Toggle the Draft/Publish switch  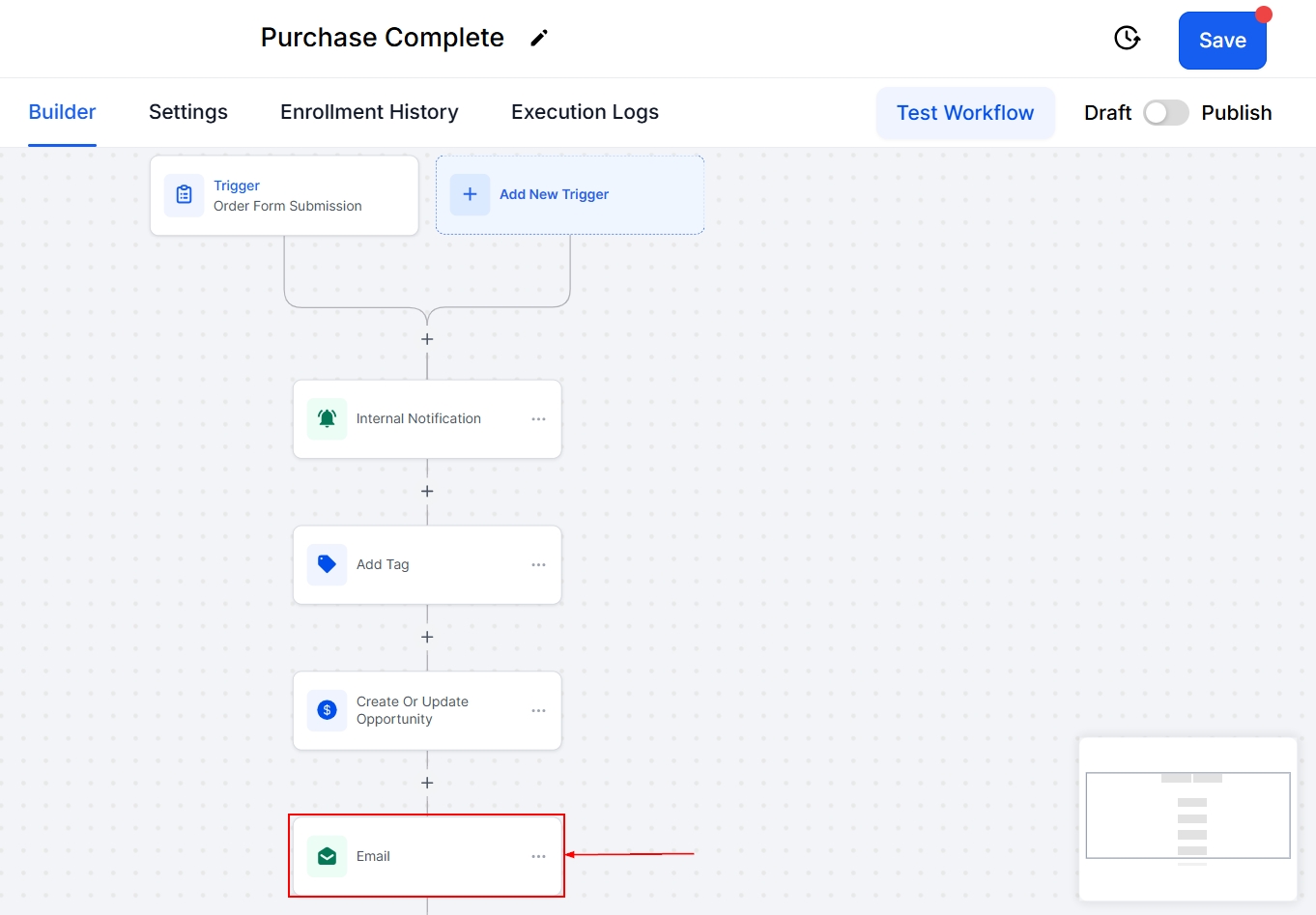[x=1165, y=113]
